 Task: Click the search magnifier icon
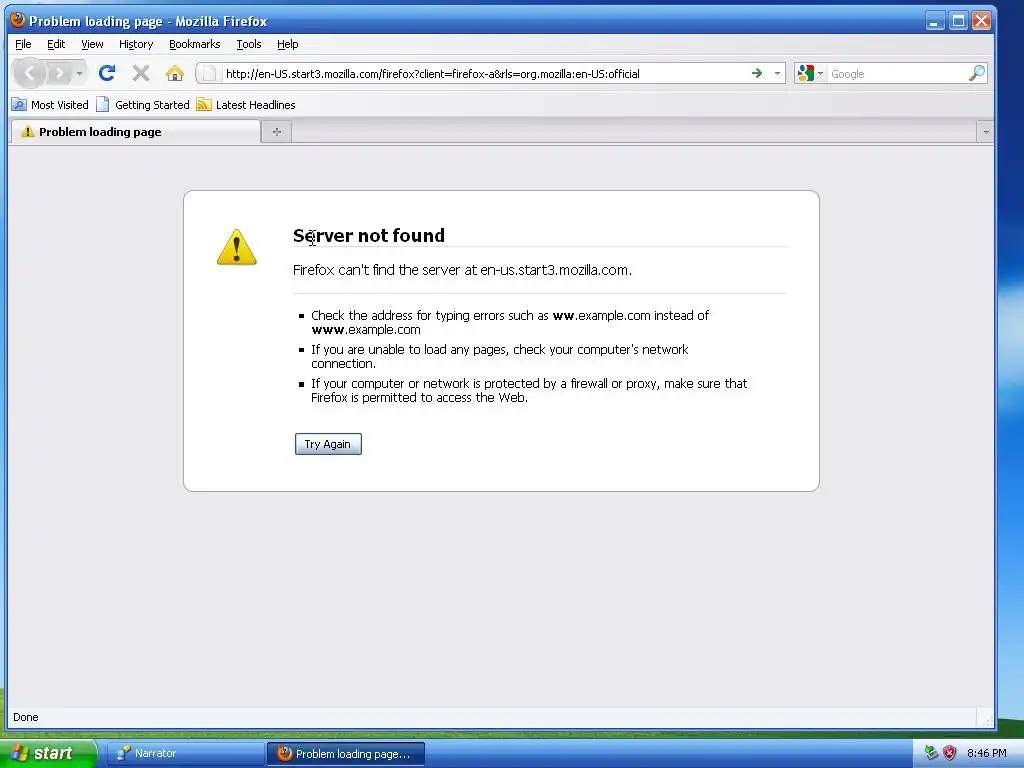[x=976, y=73]
